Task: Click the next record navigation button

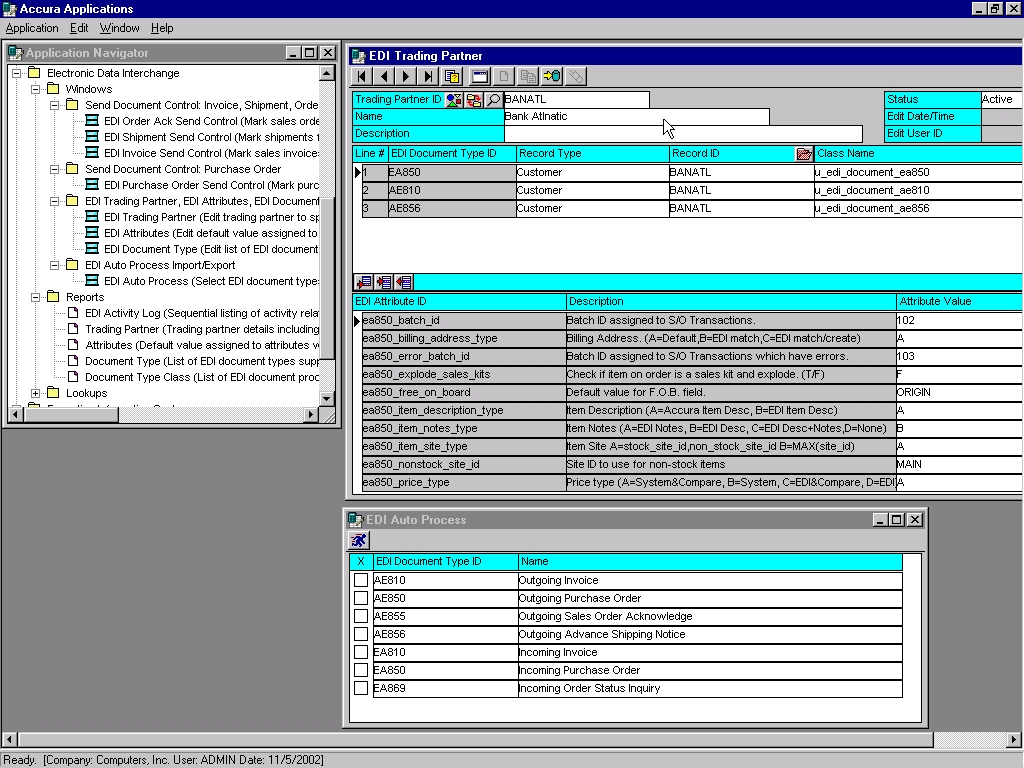Action: (x=407, y=76)
